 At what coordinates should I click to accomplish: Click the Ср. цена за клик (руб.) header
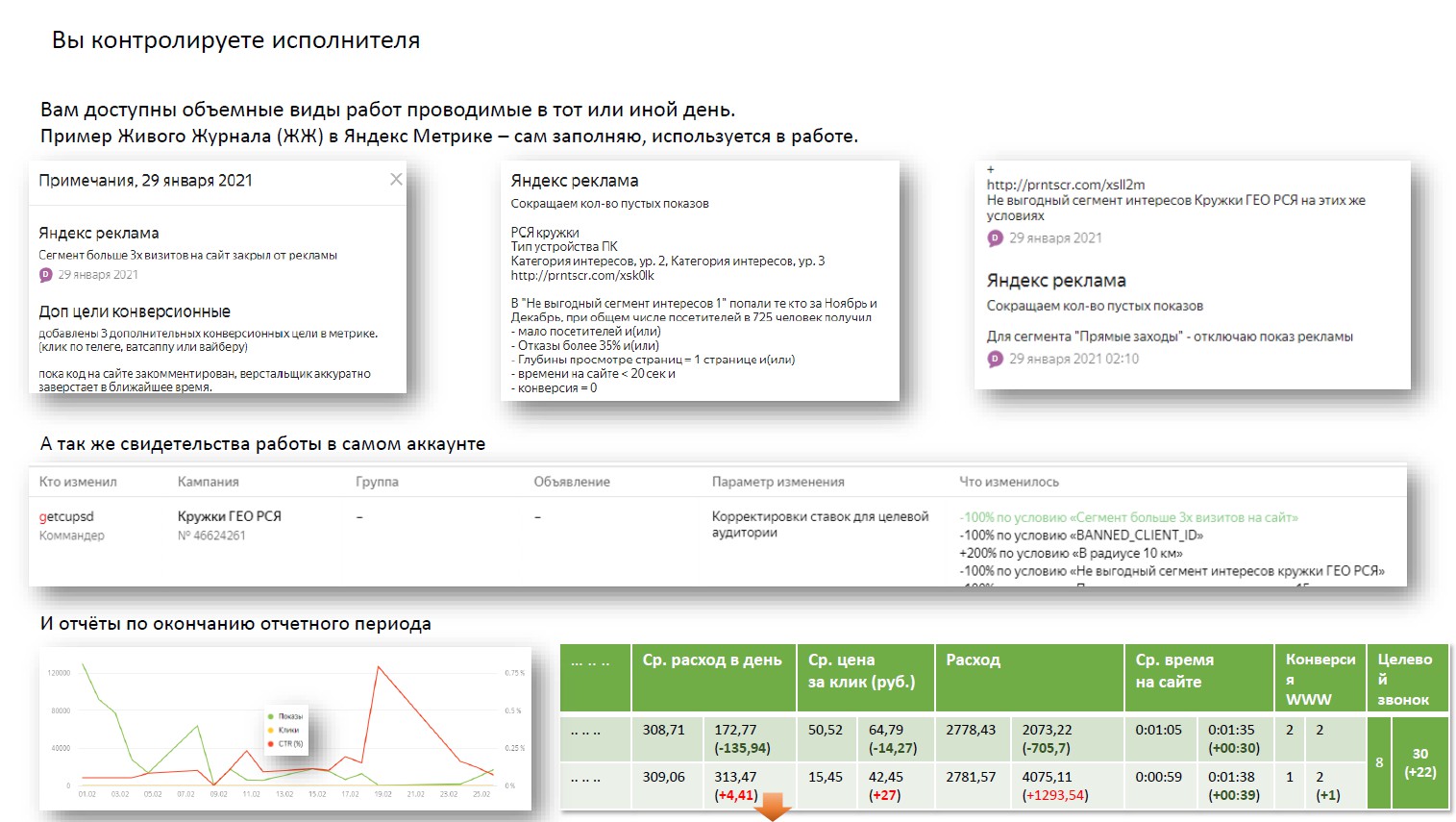[x=865, y=678]
